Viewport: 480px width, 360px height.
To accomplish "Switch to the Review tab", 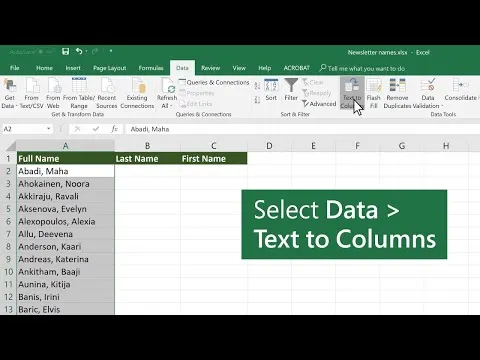I will click(210, 68).
